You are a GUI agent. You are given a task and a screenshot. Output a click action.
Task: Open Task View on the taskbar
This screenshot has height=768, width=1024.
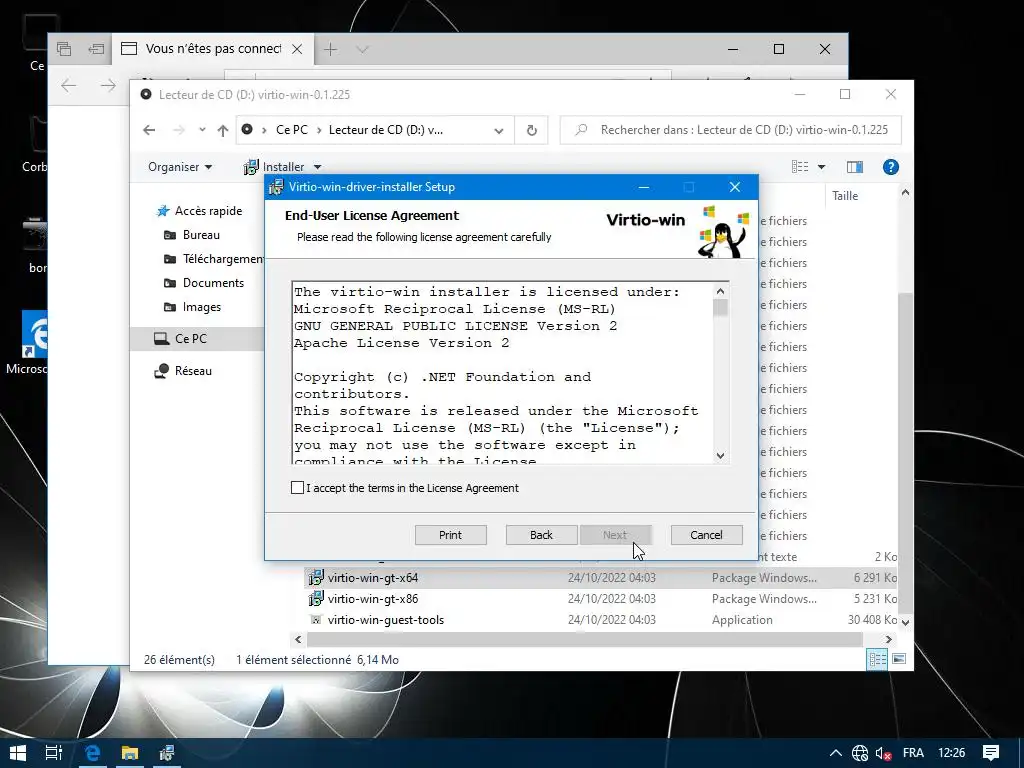point(54,753)
